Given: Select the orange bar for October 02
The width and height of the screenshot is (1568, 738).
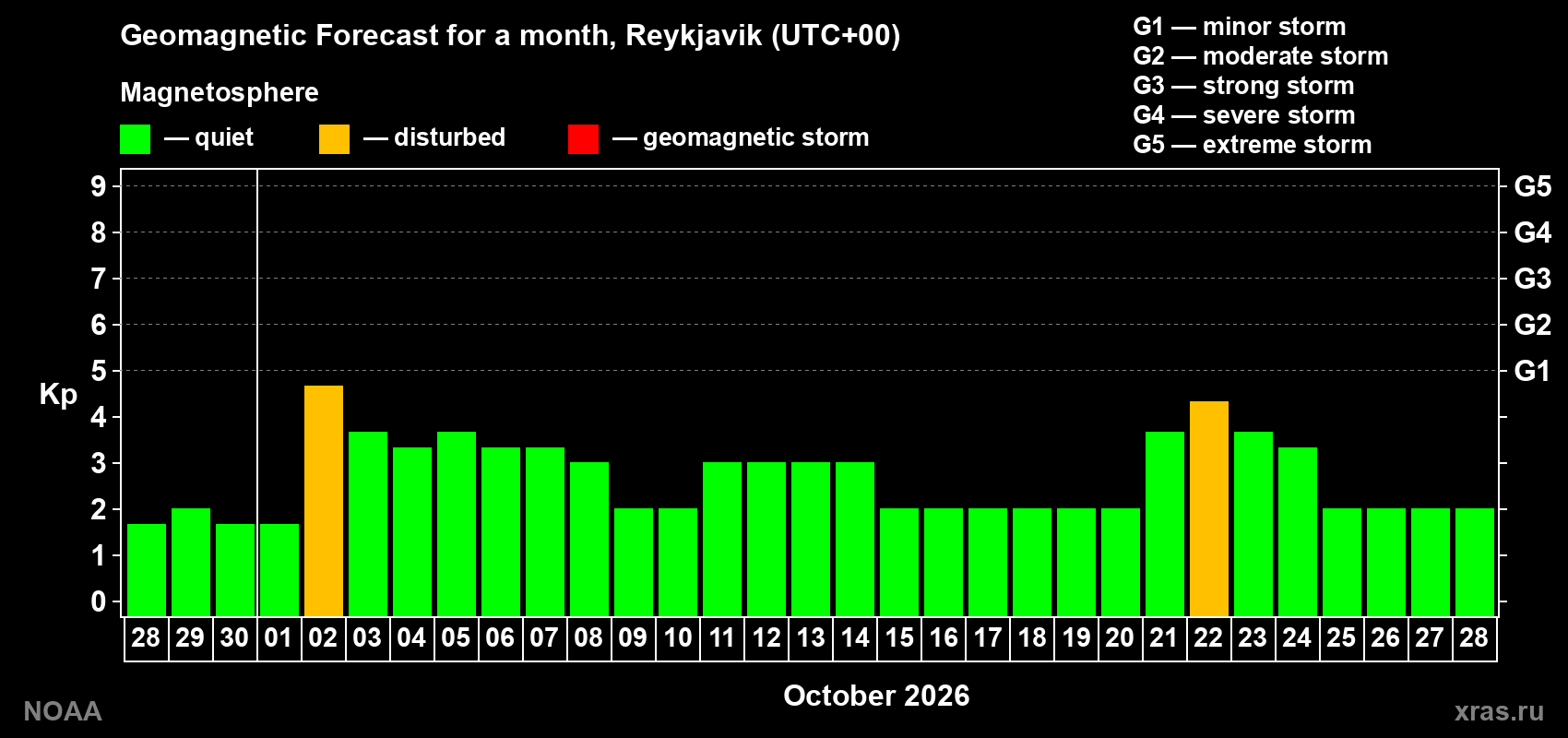Looking at the screenshot, I should (x=324, y=501).
